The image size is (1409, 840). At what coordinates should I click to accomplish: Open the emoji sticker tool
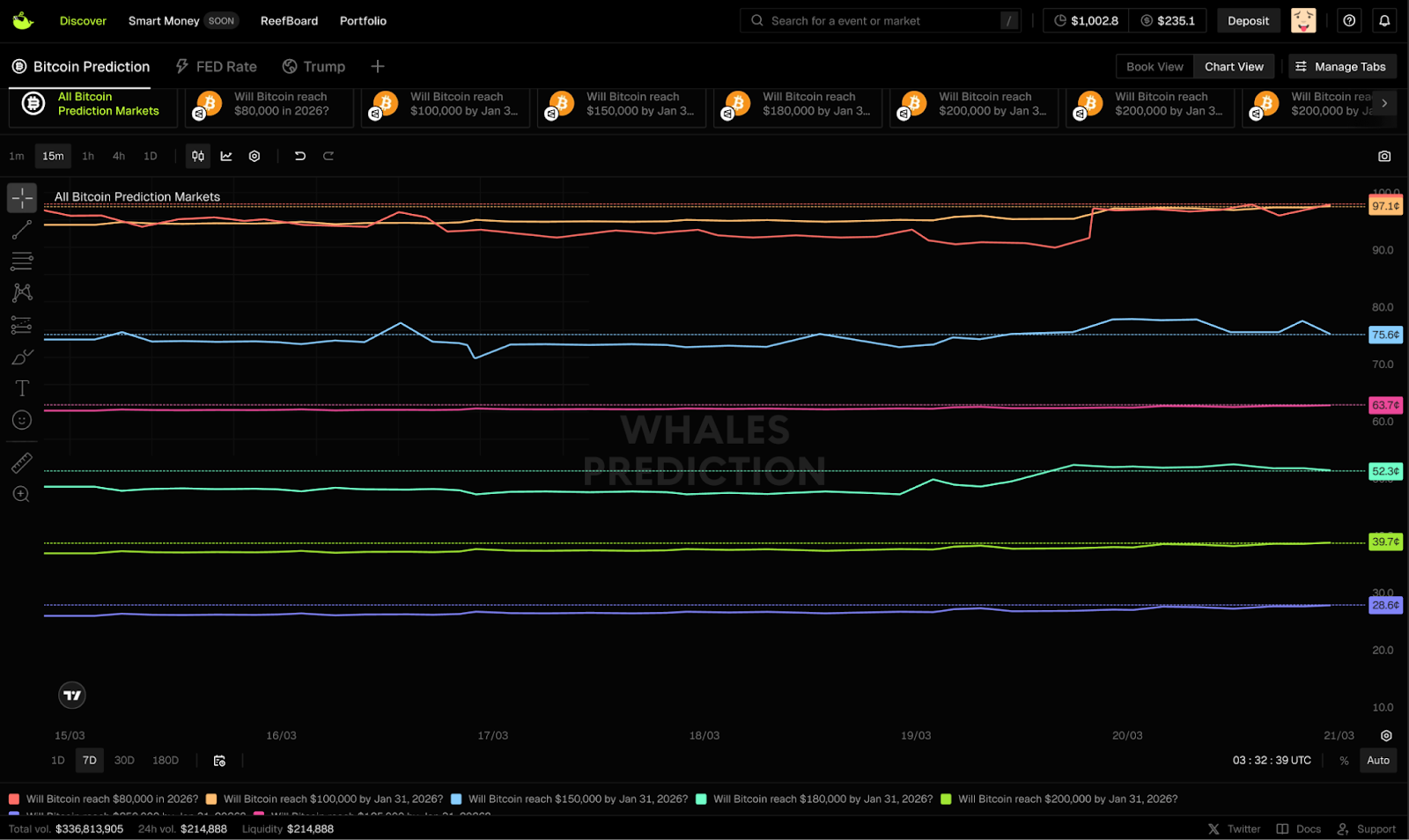click(x=22, y=421)
